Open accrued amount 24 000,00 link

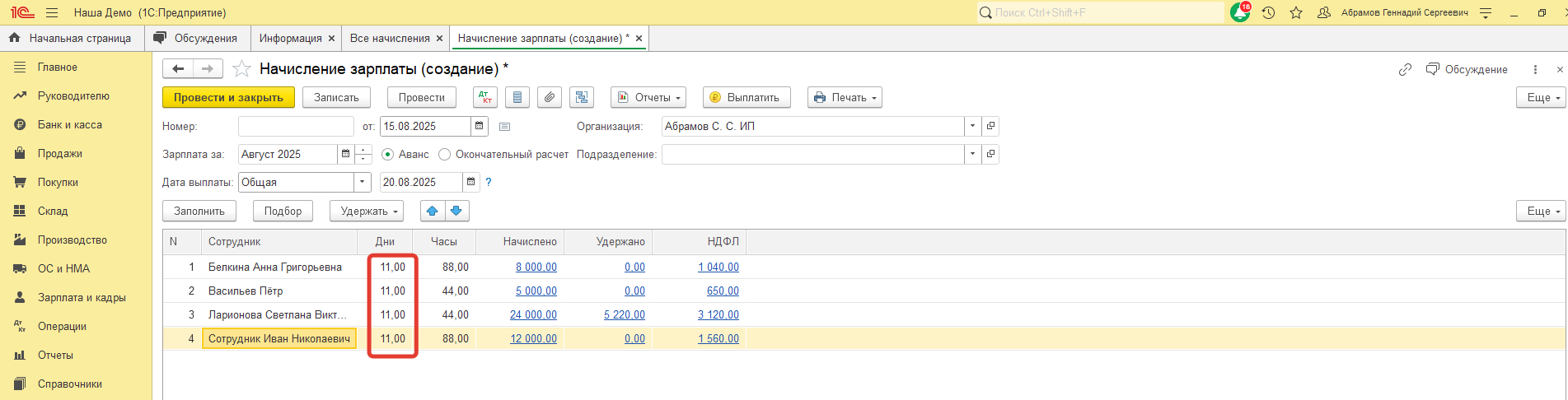click(533, 314)
